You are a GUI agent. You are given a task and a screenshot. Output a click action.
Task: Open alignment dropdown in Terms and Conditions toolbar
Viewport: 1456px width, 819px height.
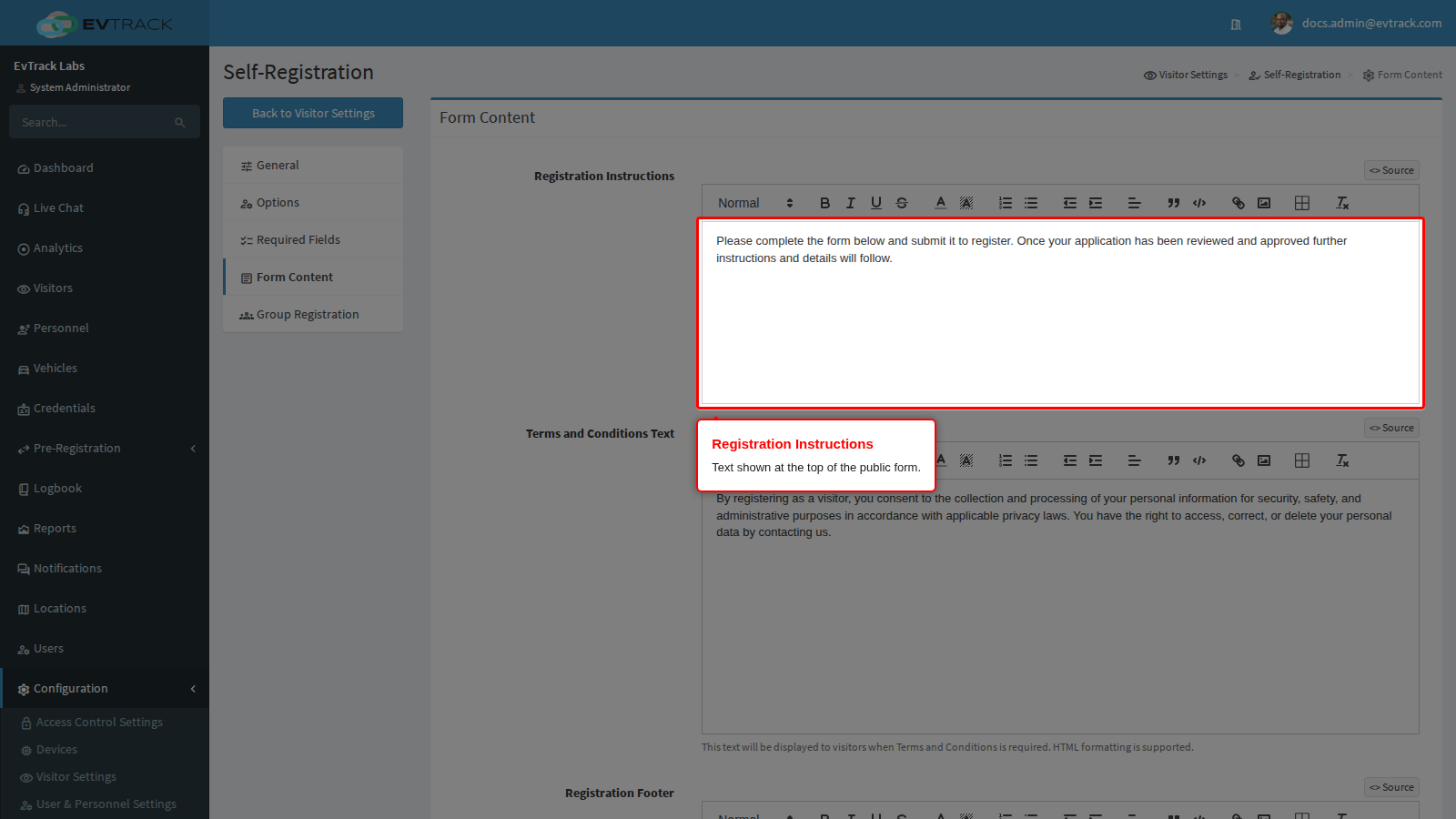click(x=1135, y=460)
